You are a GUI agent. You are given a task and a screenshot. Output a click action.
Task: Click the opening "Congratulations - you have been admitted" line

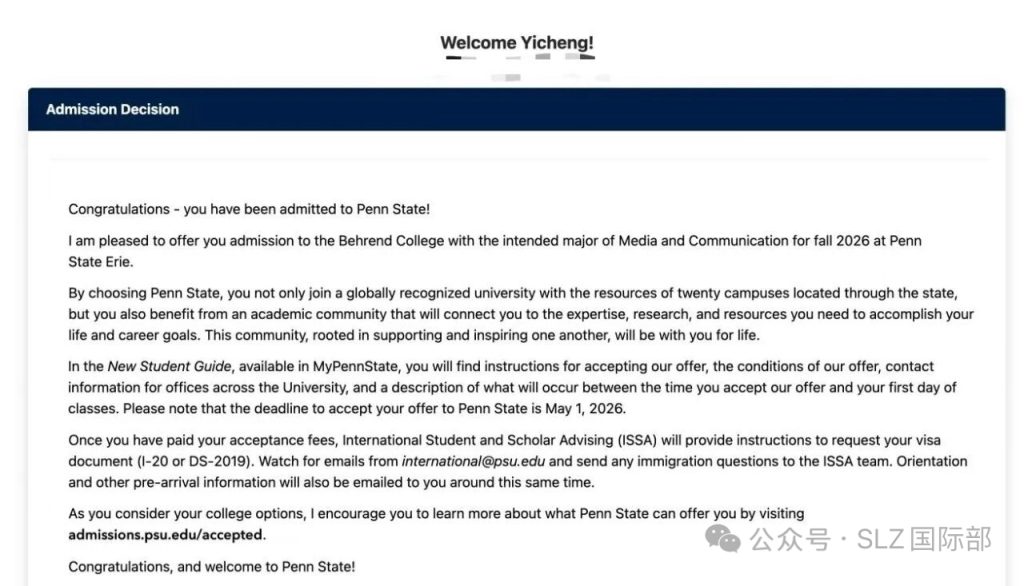(249, 209)
